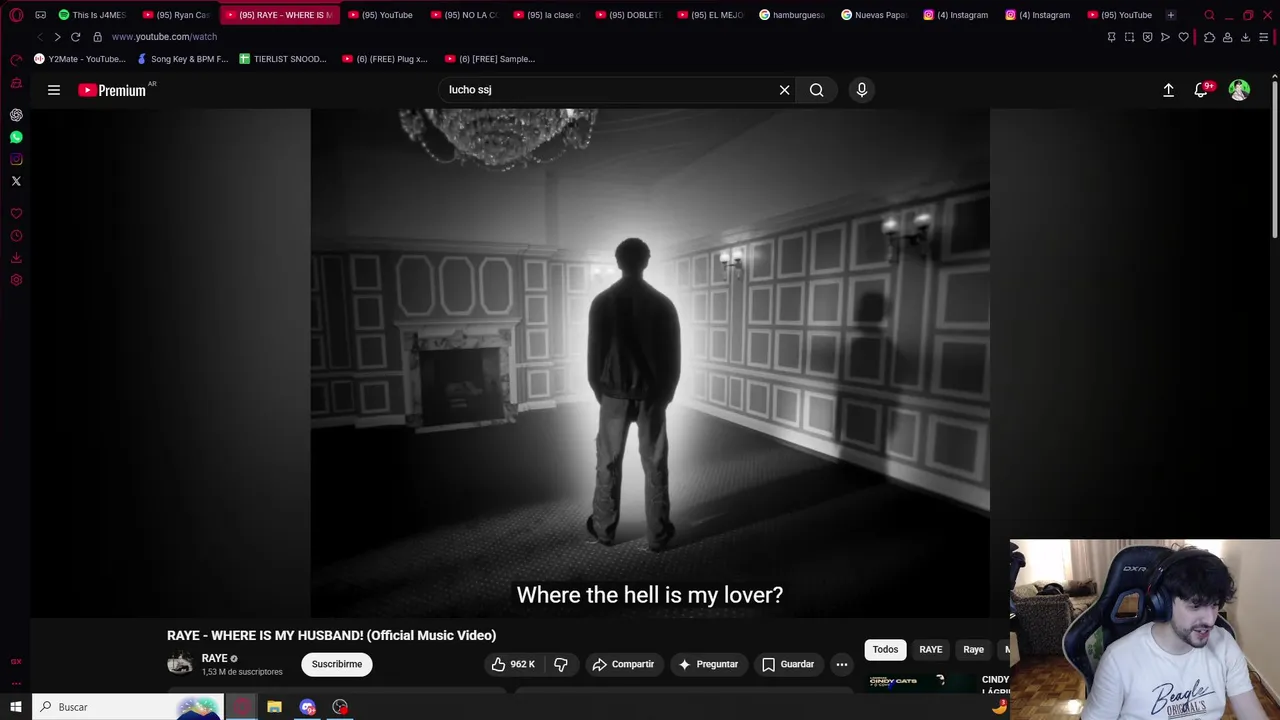Switch to the DOBLETE tab

[x=629, y=15]
